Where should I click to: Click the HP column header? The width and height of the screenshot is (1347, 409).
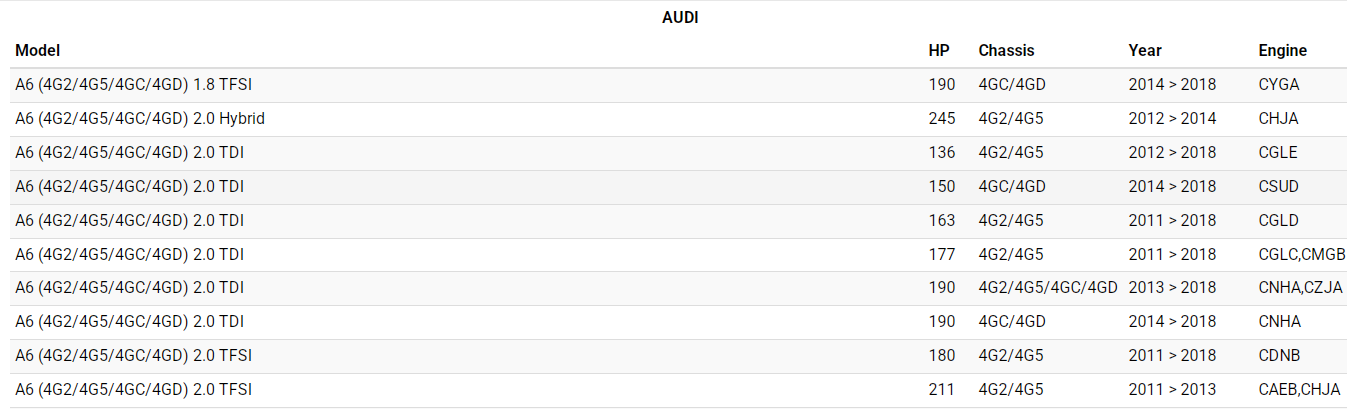938,50
